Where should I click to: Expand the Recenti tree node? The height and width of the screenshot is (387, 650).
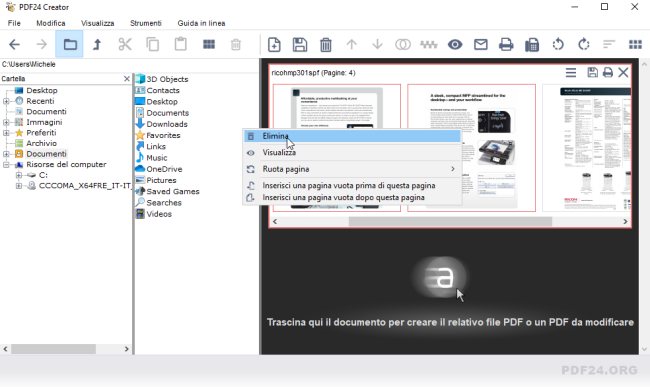click(x=6, y=101)
